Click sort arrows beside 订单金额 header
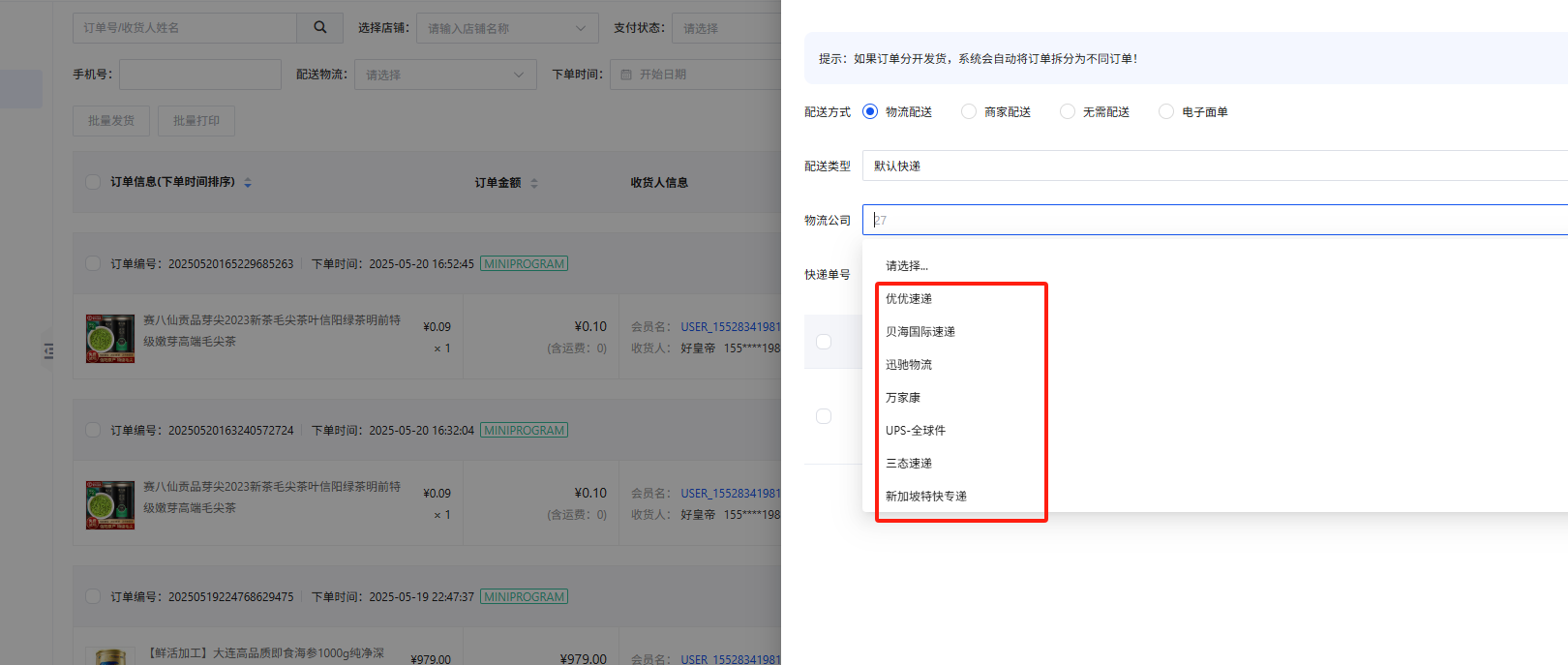This screenshot has height=665, width=1568. coord(534,183)
